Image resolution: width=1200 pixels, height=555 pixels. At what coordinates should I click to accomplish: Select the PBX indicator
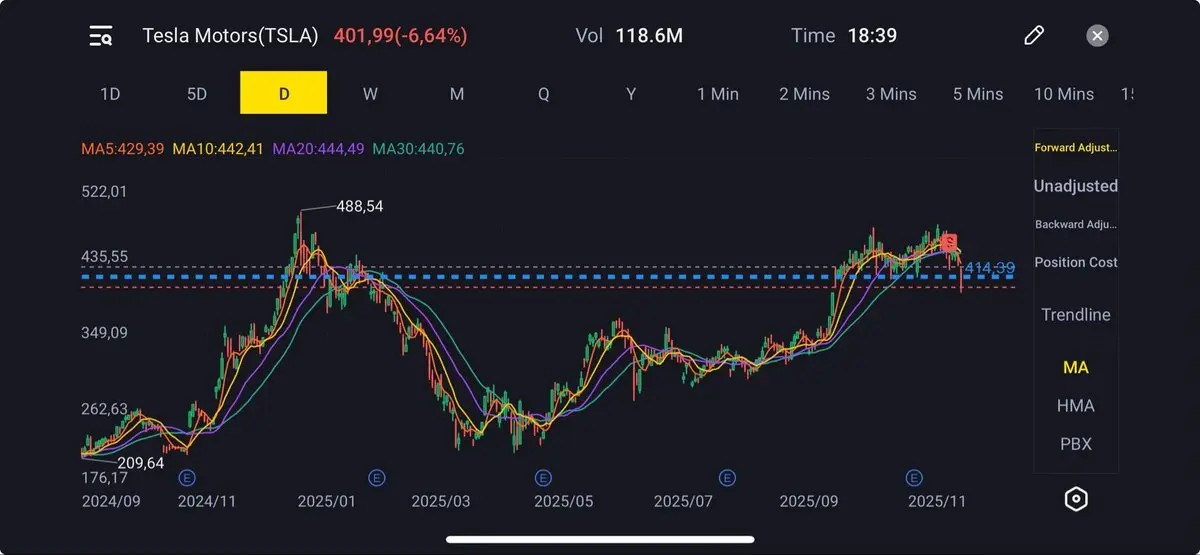click(x=1076, y=444)
